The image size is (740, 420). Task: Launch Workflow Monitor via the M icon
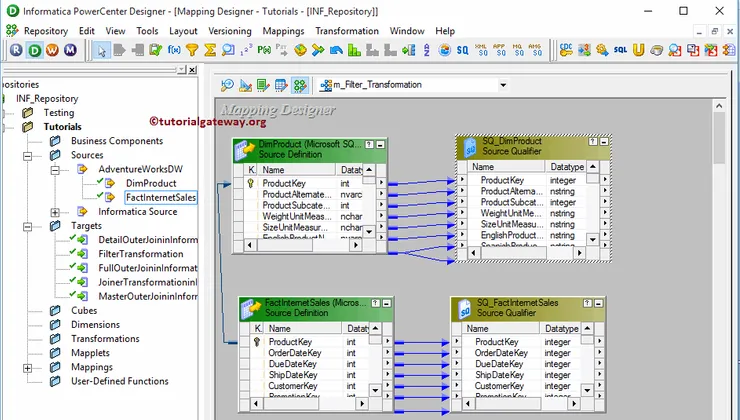pyautogui.click(x=70, y=50)
